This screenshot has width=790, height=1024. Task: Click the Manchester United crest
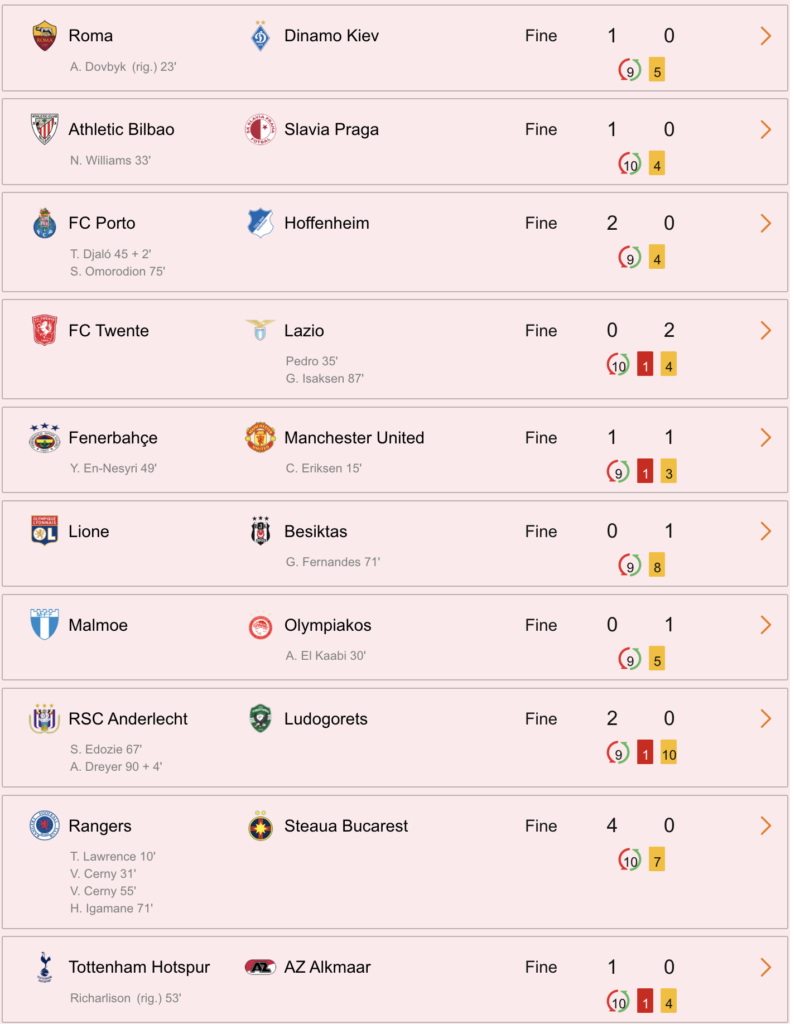[261, 437]
